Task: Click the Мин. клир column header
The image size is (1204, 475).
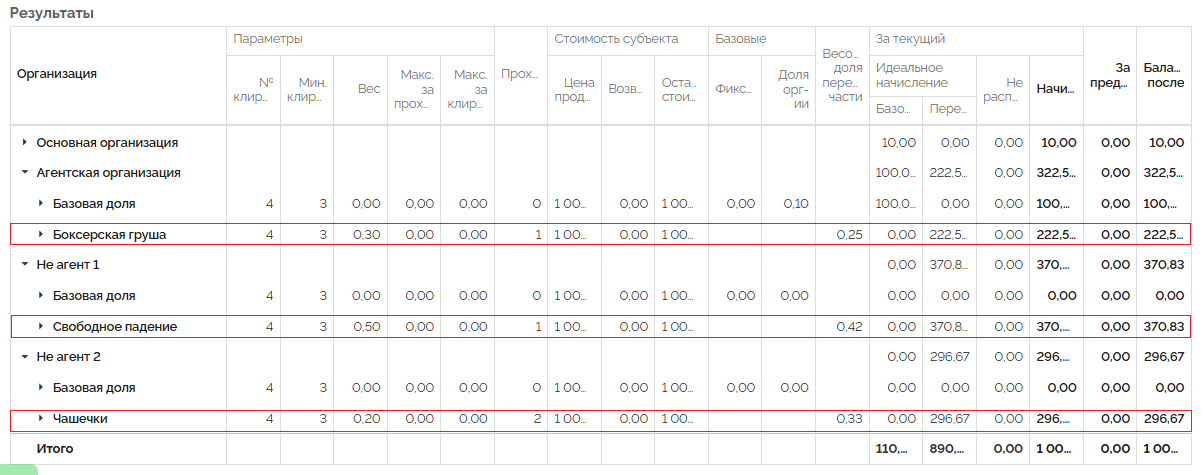Action: [x=306, y=89]
